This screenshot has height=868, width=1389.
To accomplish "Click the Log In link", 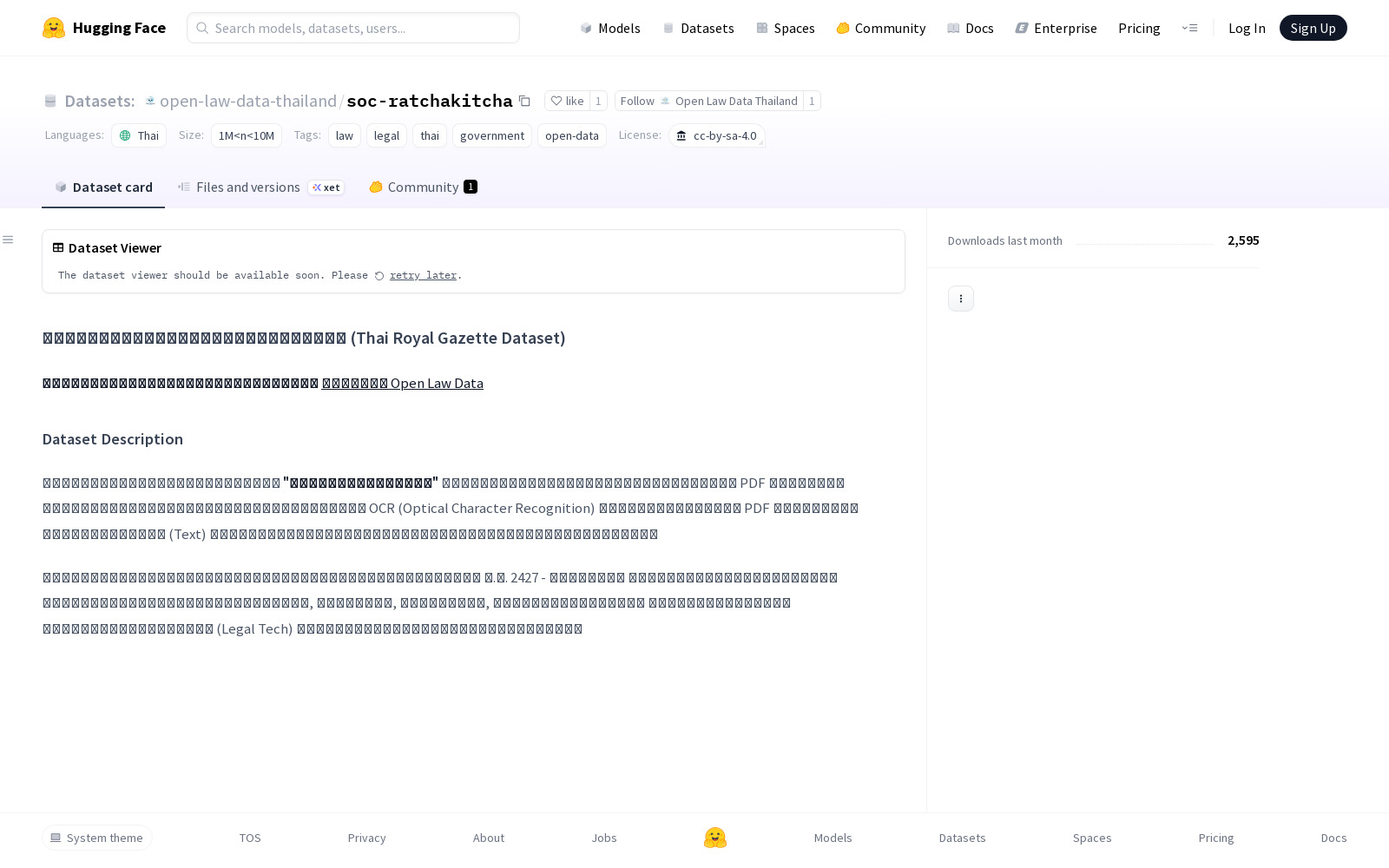I will 1247,28.
